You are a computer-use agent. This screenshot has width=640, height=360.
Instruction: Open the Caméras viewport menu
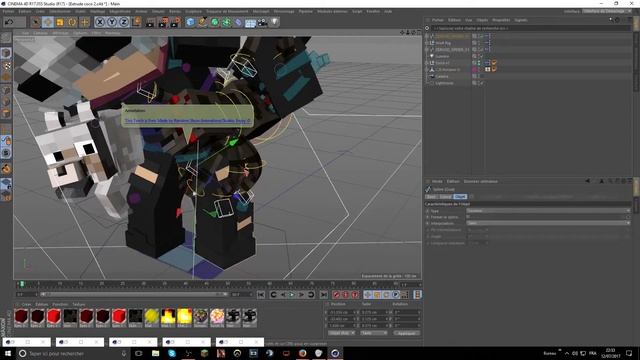pos(40,33)
